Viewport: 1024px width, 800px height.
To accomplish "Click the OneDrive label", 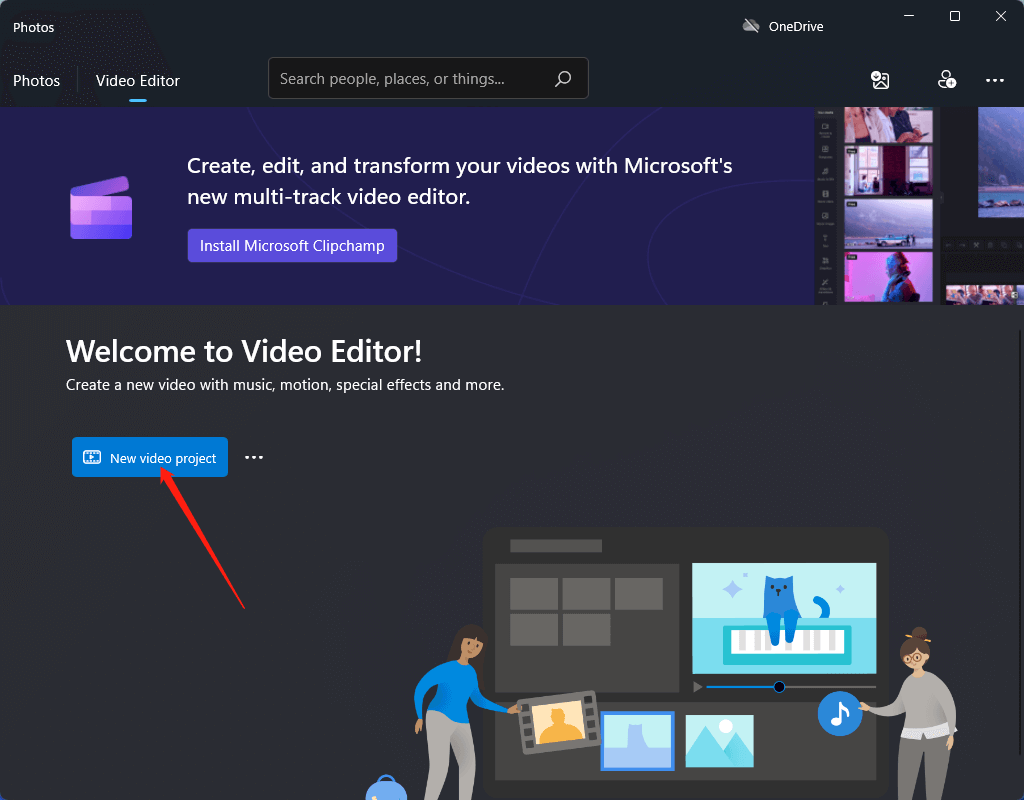I will [x=795, y=27].
